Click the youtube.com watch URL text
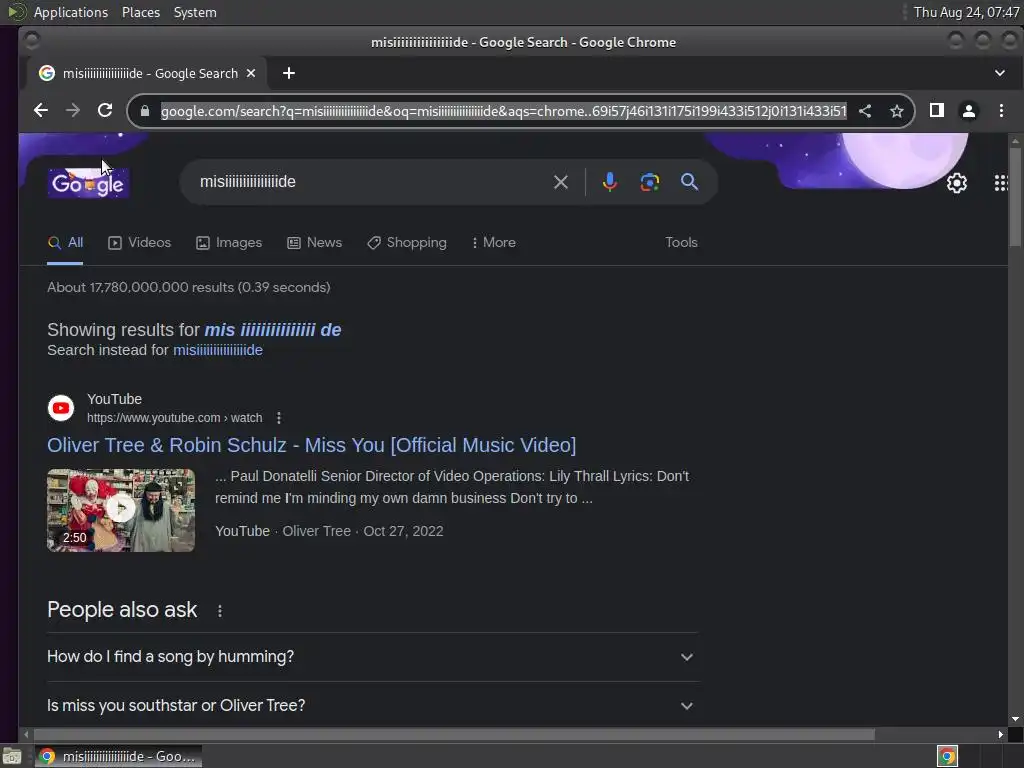Viewport: 1024px width, 768px height. [174, 418]
